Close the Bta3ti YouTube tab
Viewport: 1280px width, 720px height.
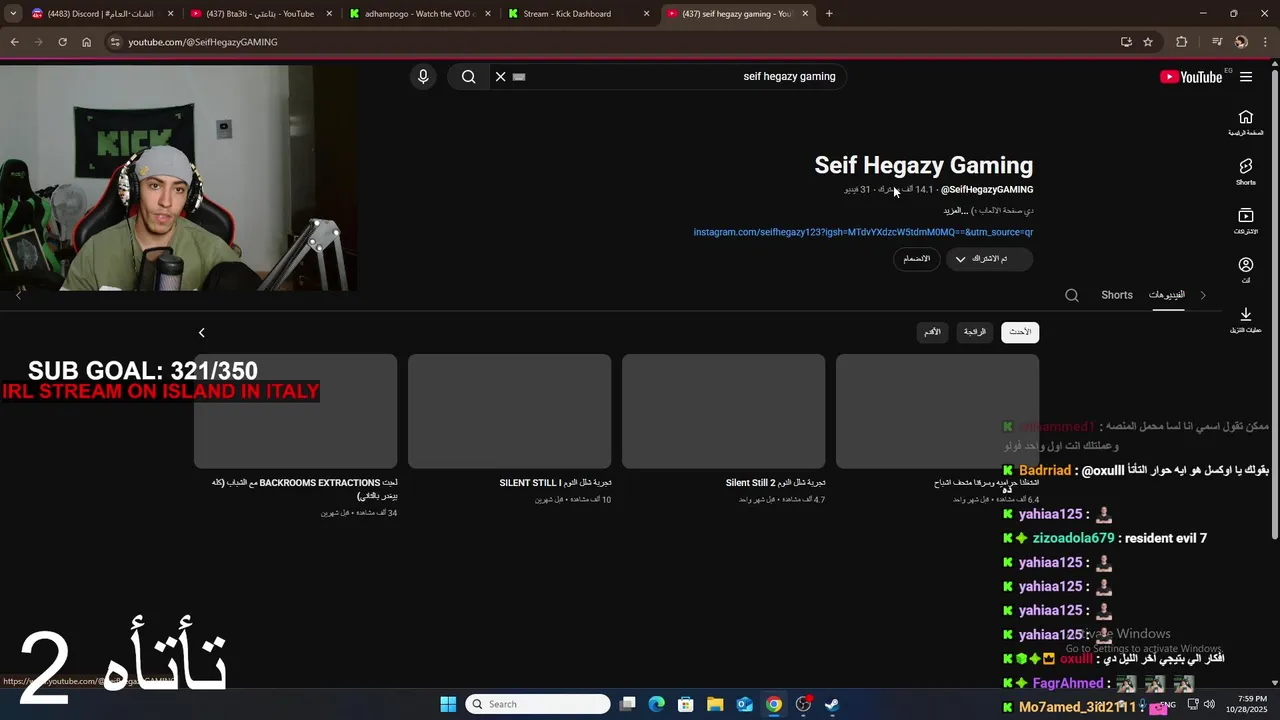pyautogui.click(x=328, y=14)
